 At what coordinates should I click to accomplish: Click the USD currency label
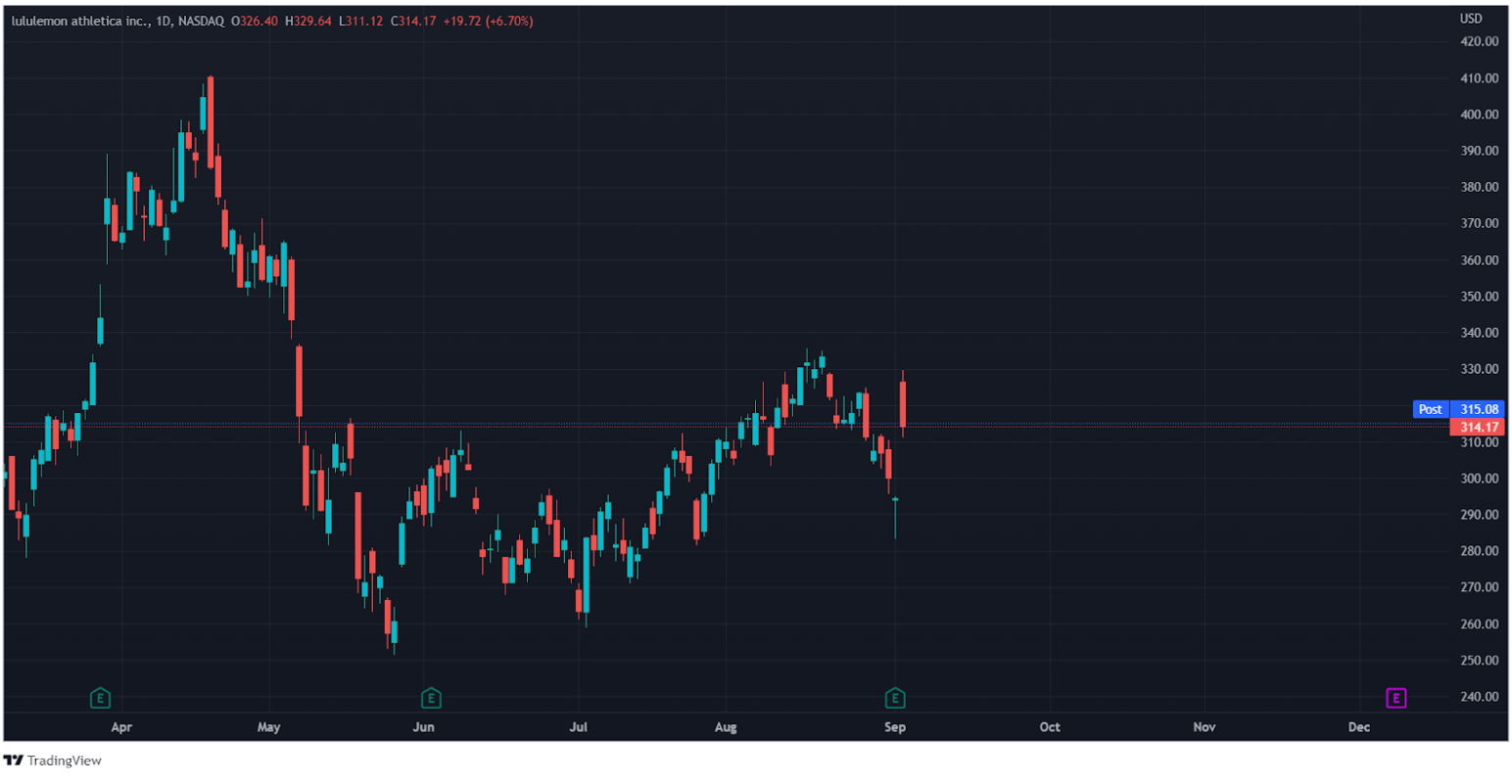coord(1471,19)
